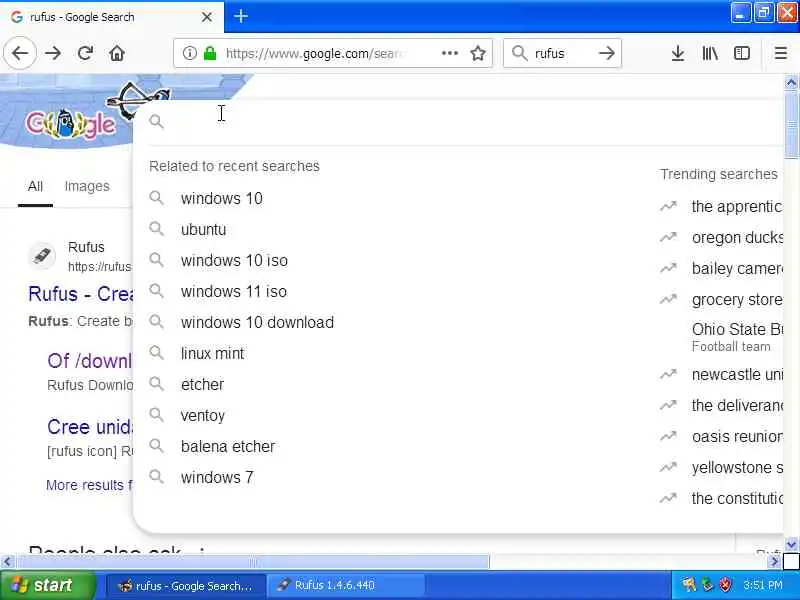Viewport: 800px width, 600px height.
Task: Open the 'Cree unid' sub-result link
Action: coord(90,427)
